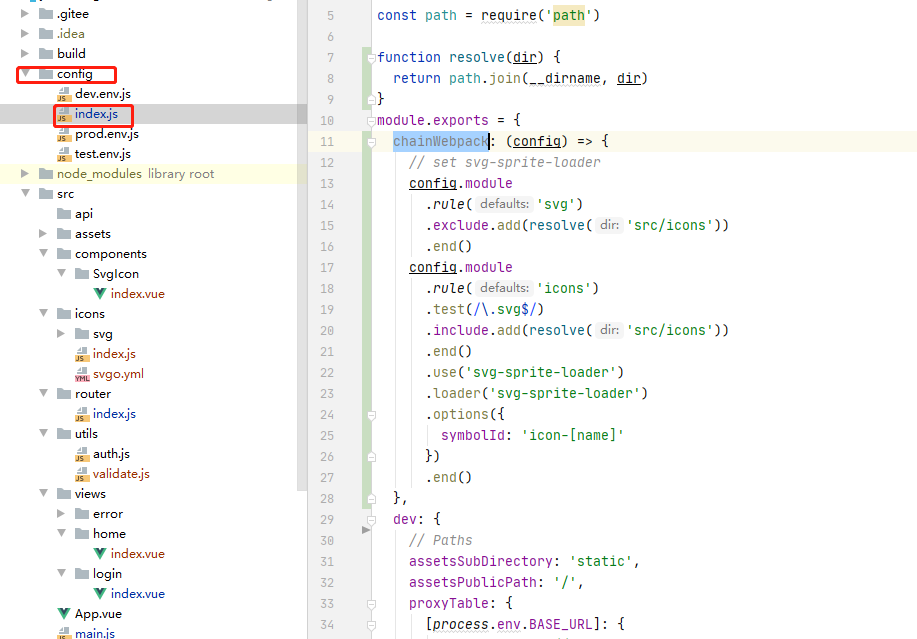The width and height of the screenshot is (917, 639).
Task: Select test.env.js in project tree
Action: coord(103,154)
